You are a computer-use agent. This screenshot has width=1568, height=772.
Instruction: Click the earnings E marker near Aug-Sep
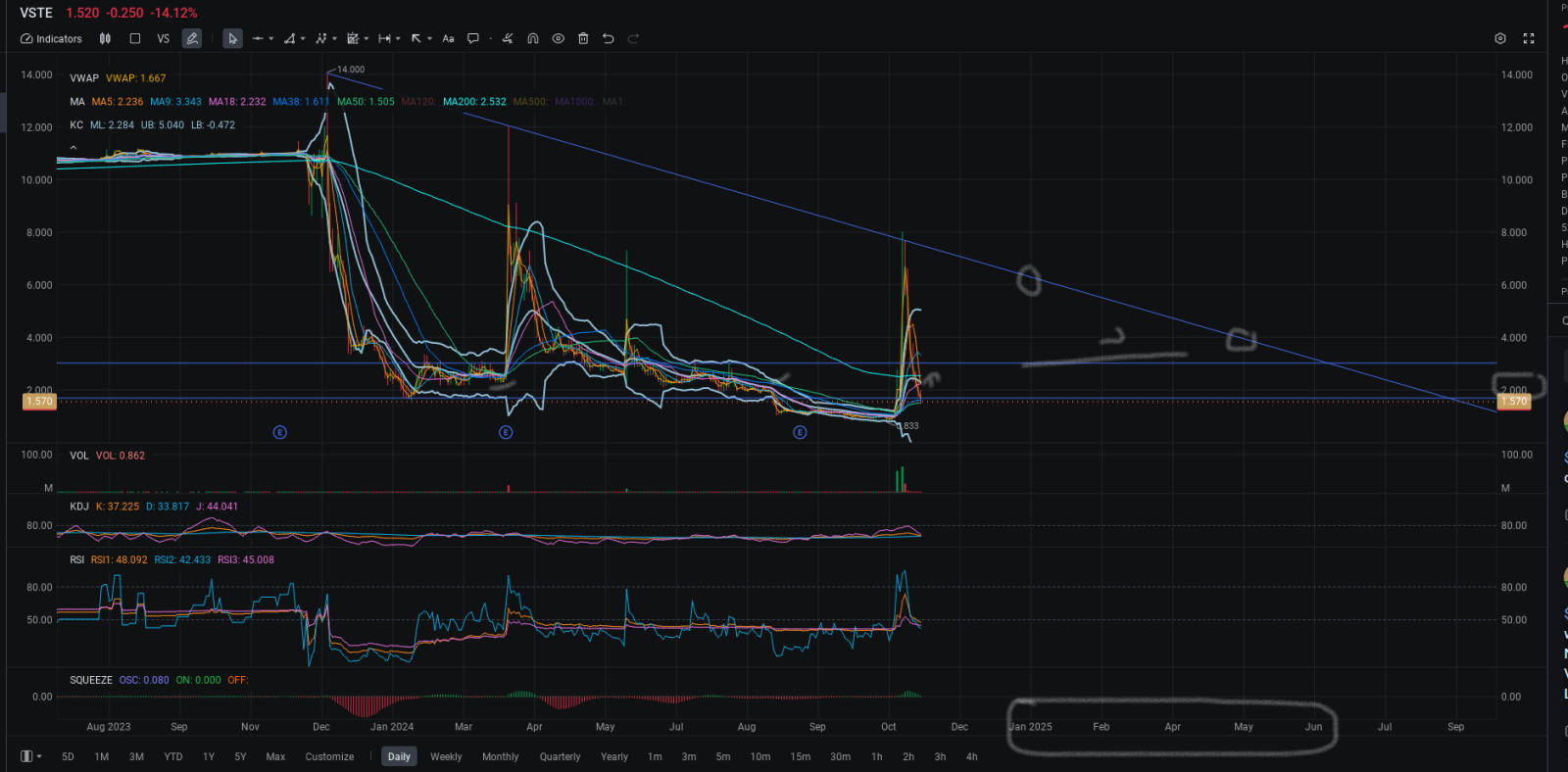pos(800,432)
